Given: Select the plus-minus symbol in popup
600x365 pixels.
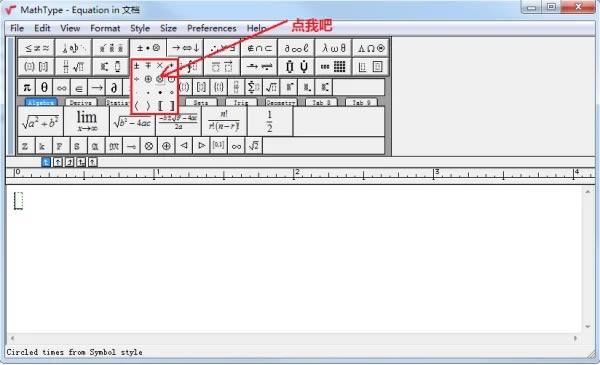Looking at the screenshot, I should click(137, 66).
